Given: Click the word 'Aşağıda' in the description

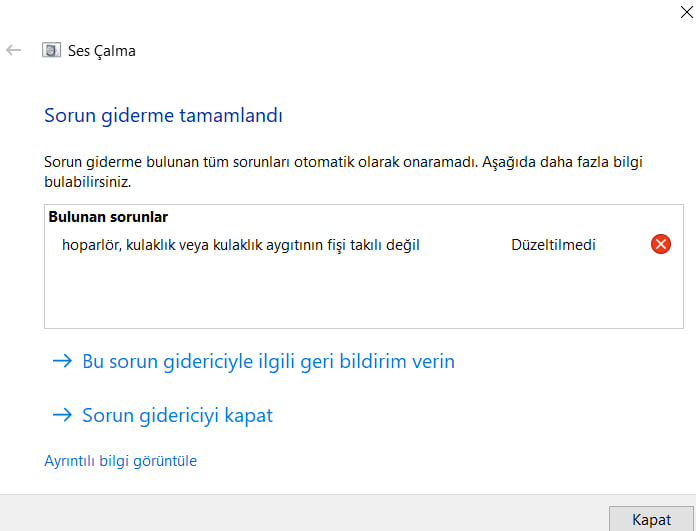Looking at the screenshot, I should (x=514, y=160).
